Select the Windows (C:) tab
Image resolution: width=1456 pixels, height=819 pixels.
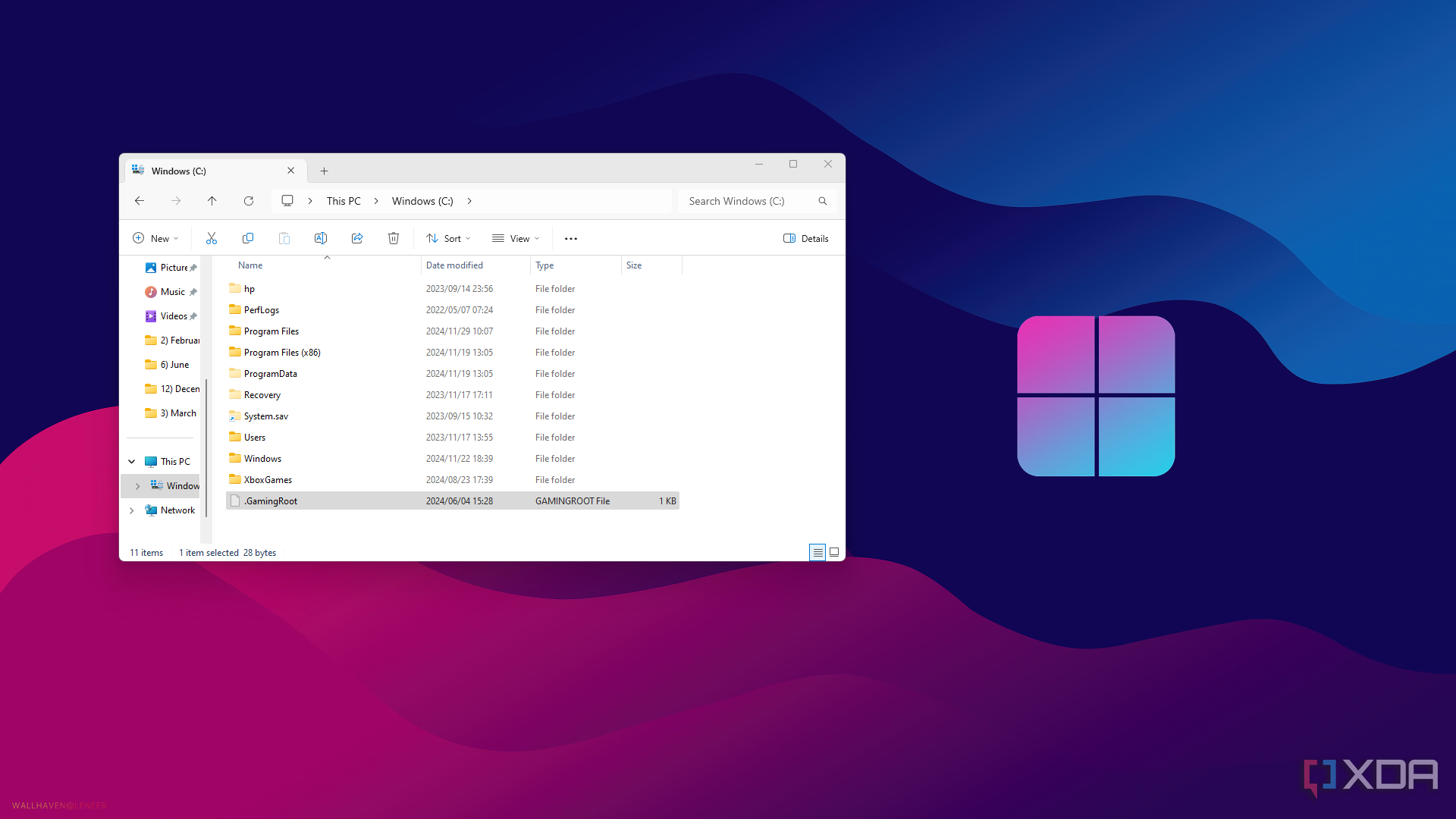[216, 171]
